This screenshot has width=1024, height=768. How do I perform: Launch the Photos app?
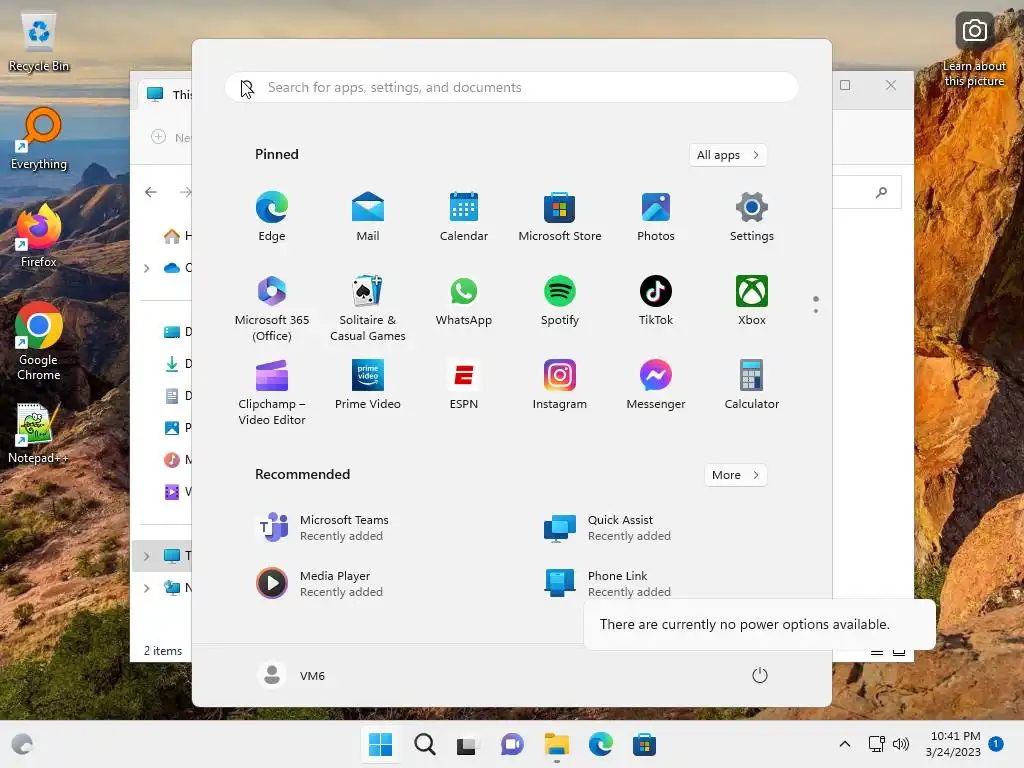pyautogui.click(x=656, y=217)
